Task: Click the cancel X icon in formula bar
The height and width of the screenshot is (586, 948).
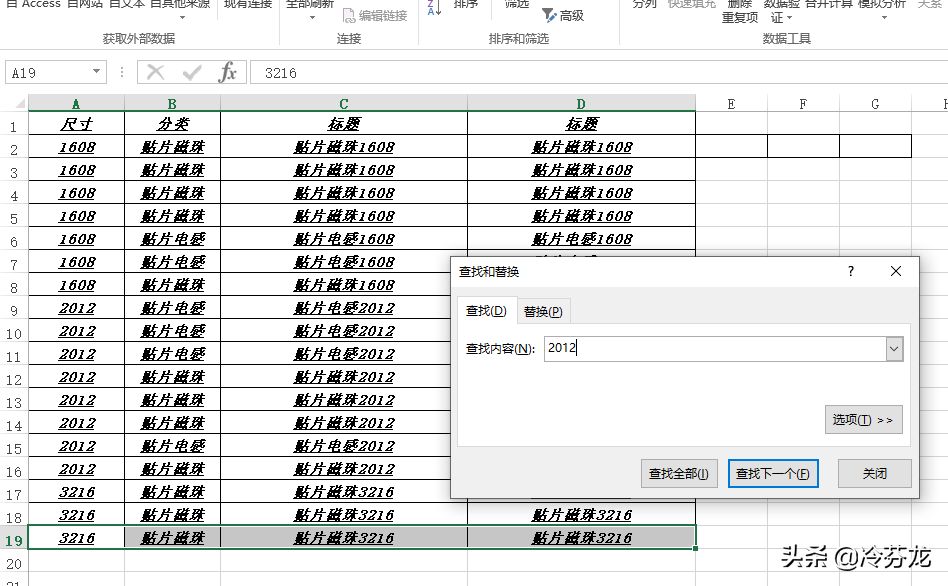Action: click(155, 73)
